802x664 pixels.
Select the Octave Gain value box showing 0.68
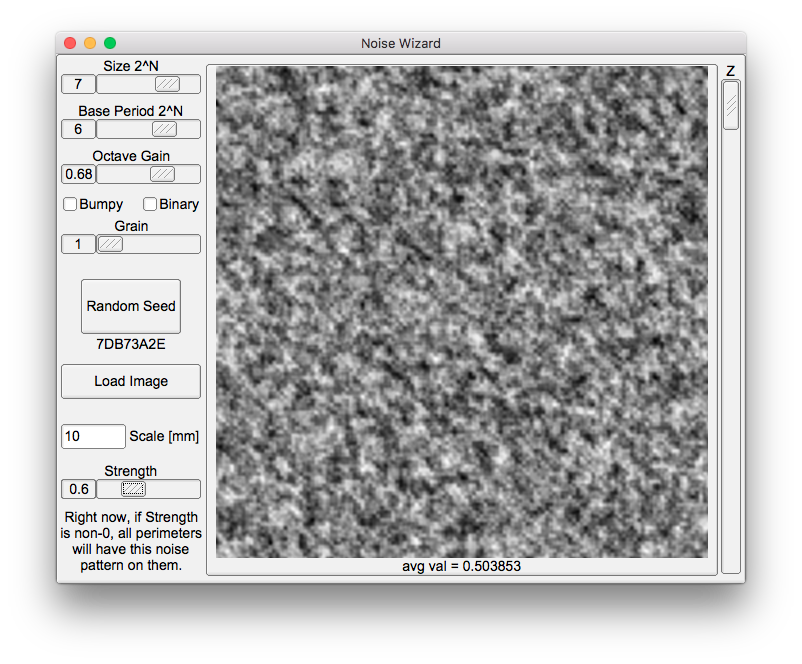(78, 174)
